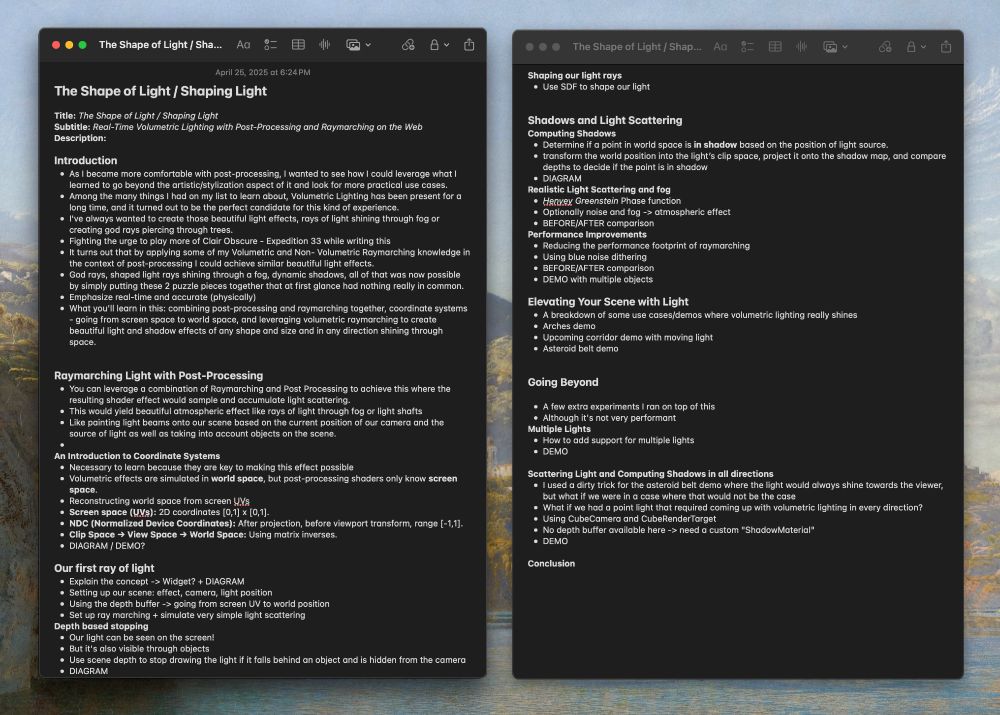Click lock note icon in left window
This screenshot has width=1000, height=715.
(434, 45)
